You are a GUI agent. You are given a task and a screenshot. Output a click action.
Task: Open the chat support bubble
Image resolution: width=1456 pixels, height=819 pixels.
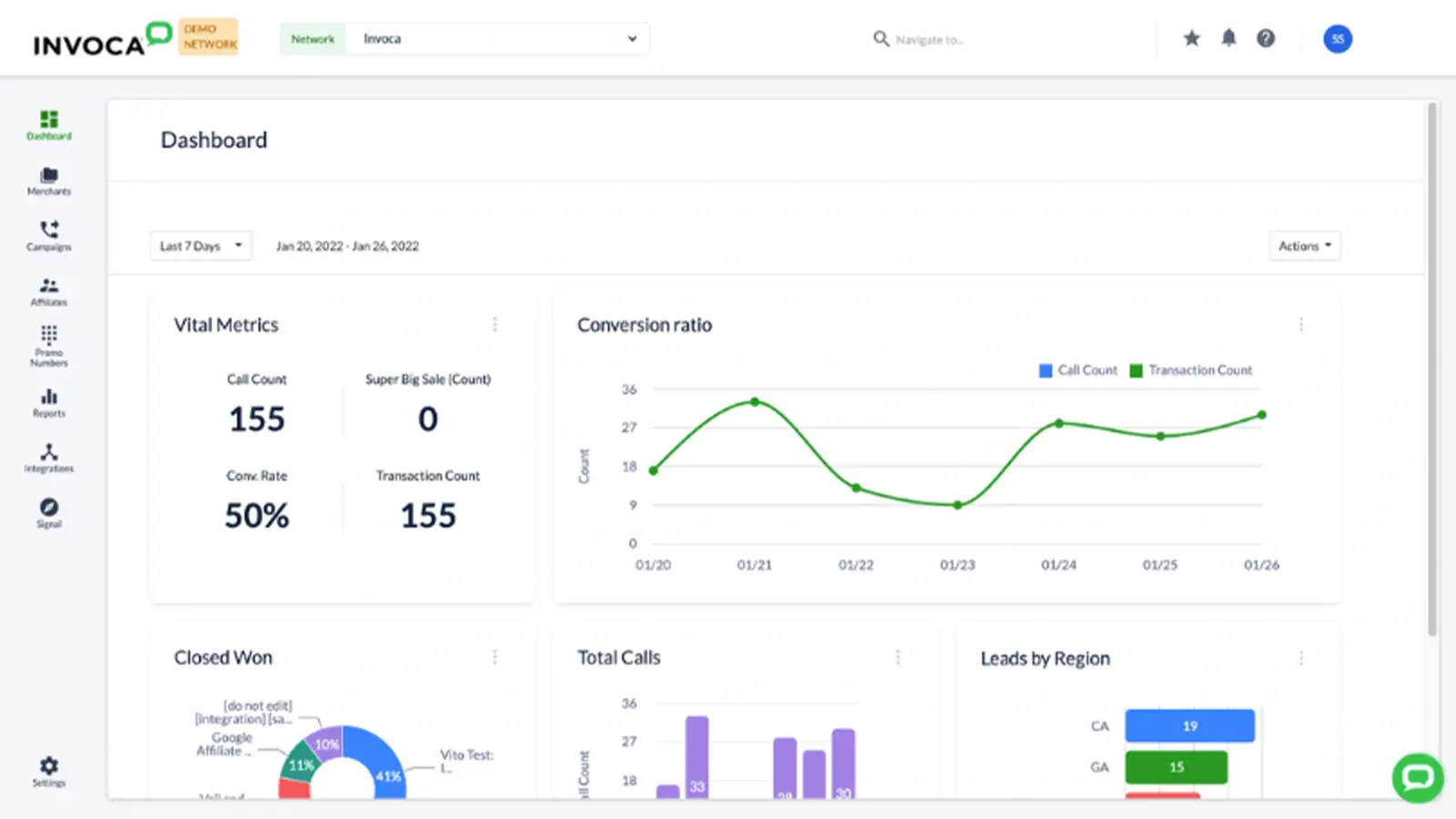pos(1418,778)
